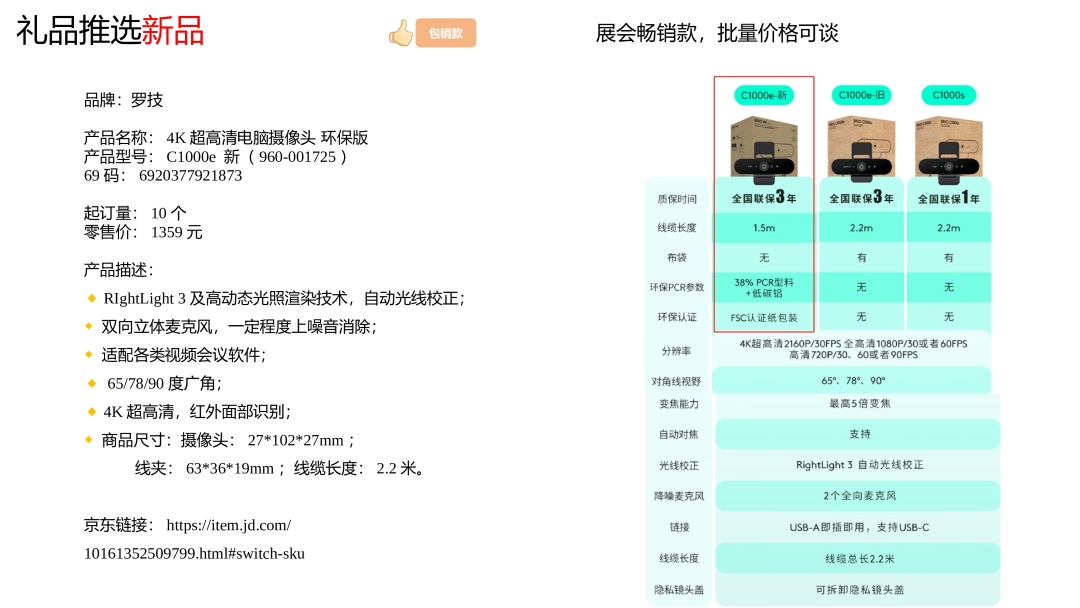Click the C1000e-旧 webcam product image

861,148
